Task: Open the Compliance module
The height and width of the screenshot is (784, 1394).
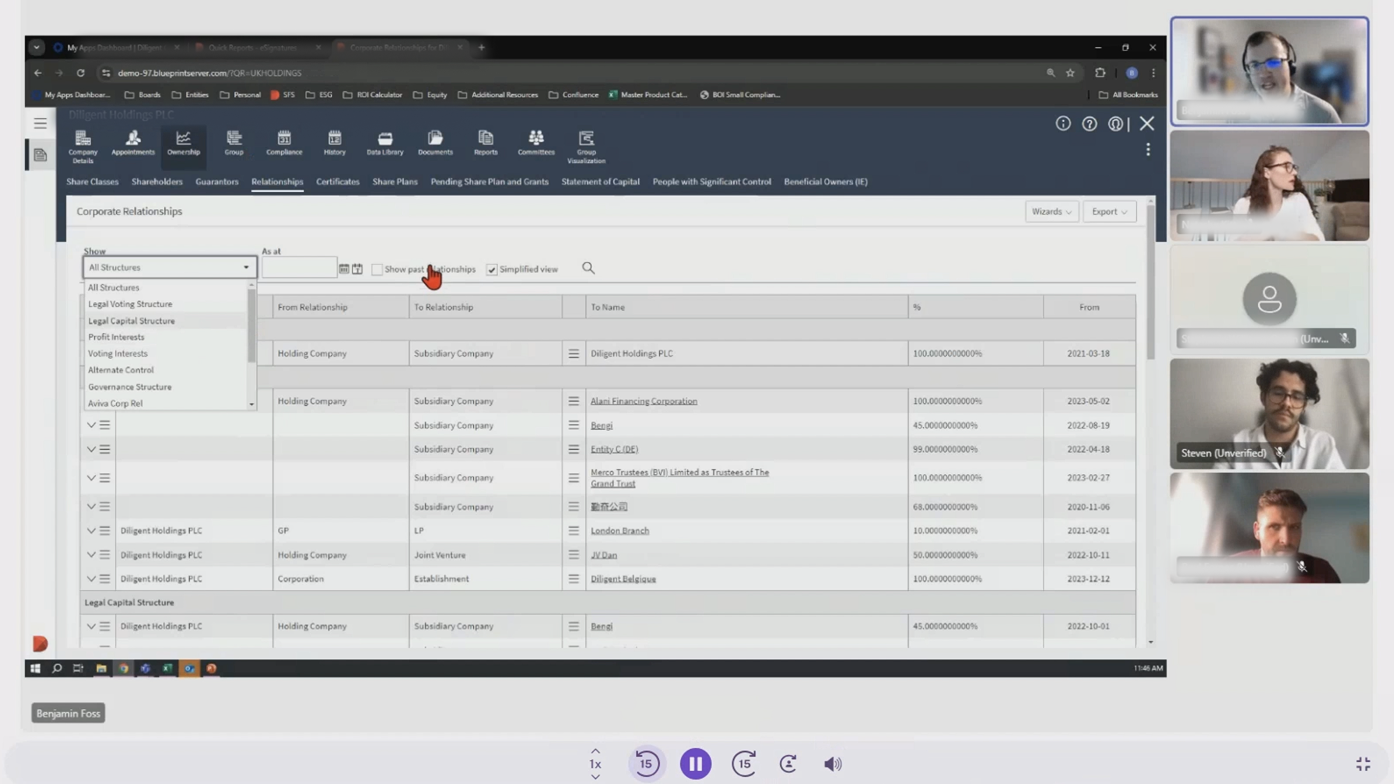Action: (x=284, y=143)
